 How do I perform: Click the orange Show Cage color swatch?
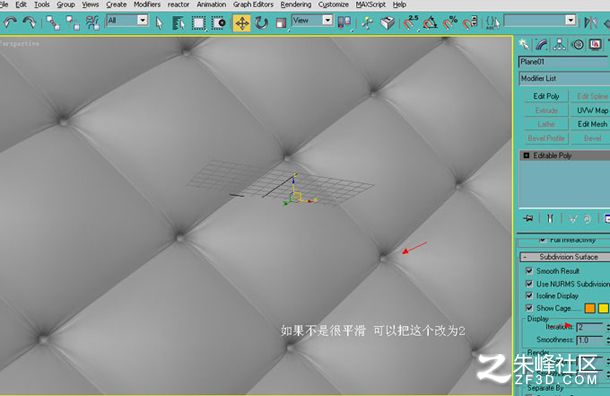click(590, 308)
